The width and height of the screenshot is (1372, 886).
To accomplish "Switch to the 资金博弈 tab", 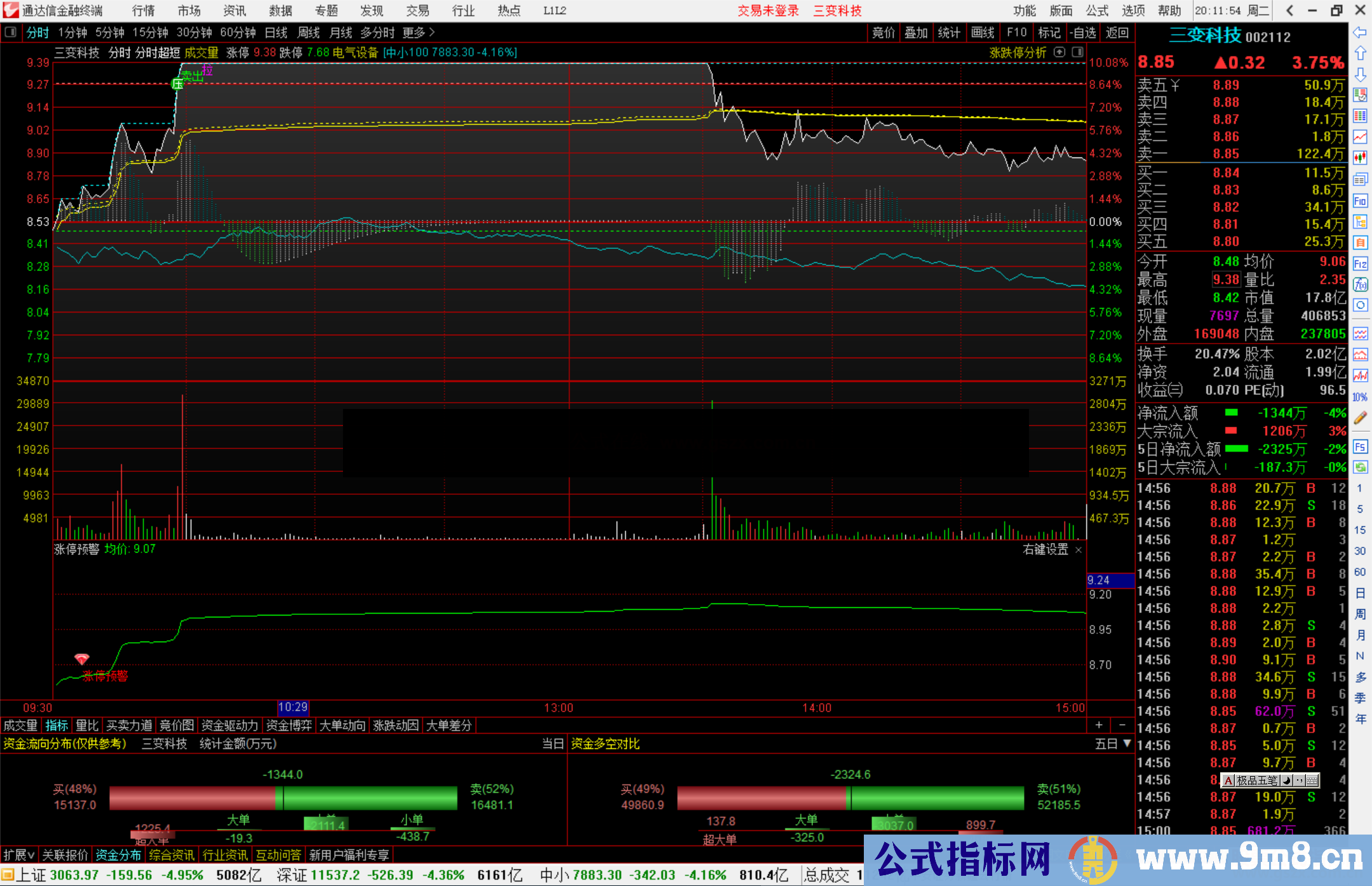I will click(x=289, y=725).
